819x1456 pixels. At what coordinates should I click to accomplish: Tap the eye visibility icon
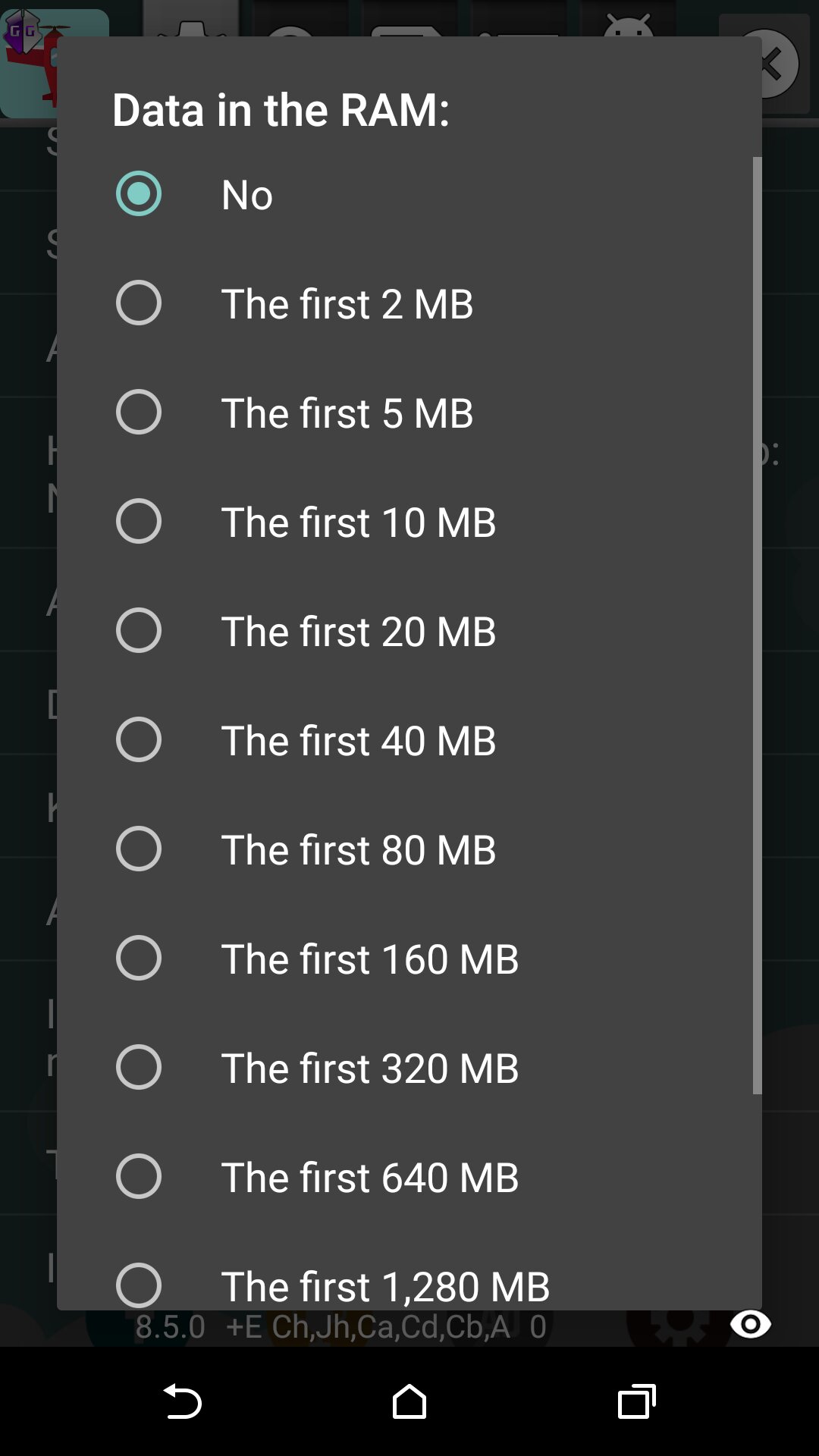pyautogui.click(x=750, y=1324)
